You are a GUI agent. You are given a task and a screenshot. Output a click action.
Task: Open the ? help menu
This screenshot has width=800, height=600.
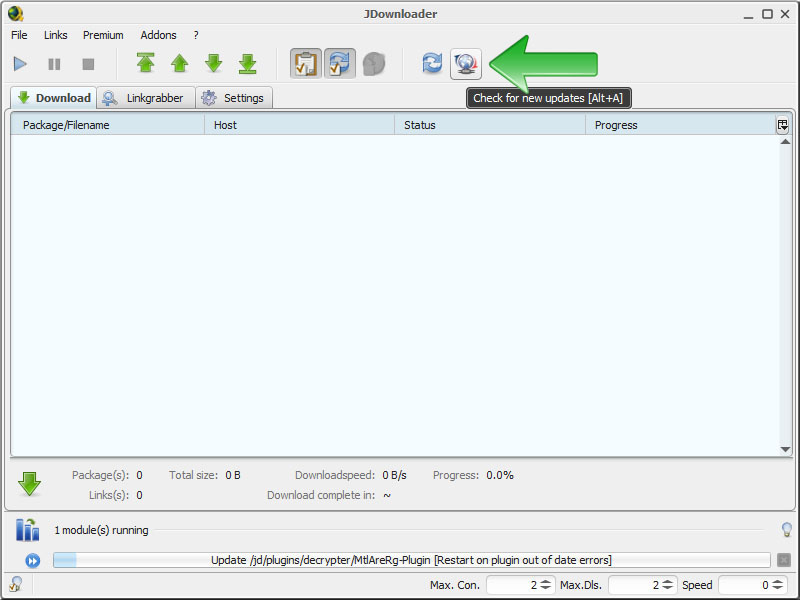[x=196, y=35]
